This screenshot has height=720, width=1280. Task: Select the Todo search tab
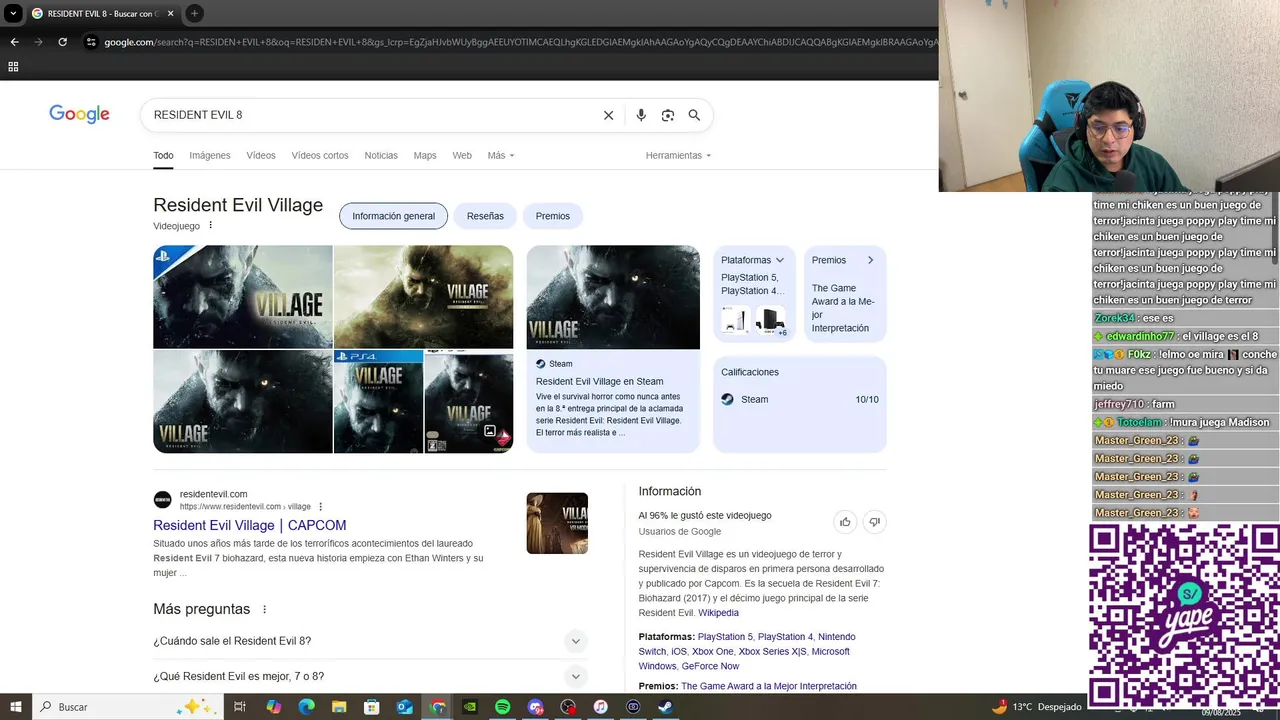(163, 155)
